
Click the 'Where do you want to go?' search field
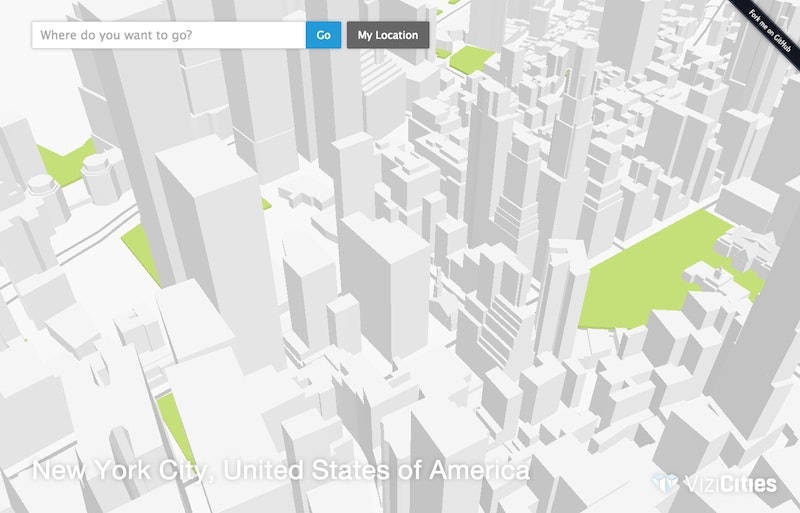point(169,35)
